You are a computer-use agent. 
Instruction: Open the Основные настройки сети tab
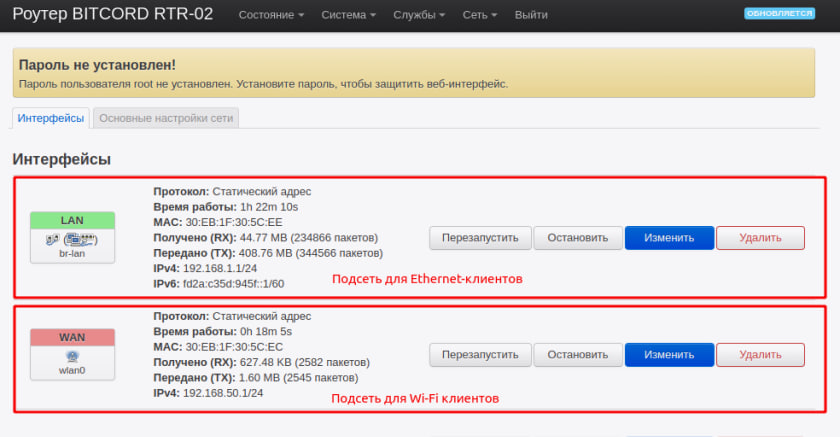pos(166,118)
